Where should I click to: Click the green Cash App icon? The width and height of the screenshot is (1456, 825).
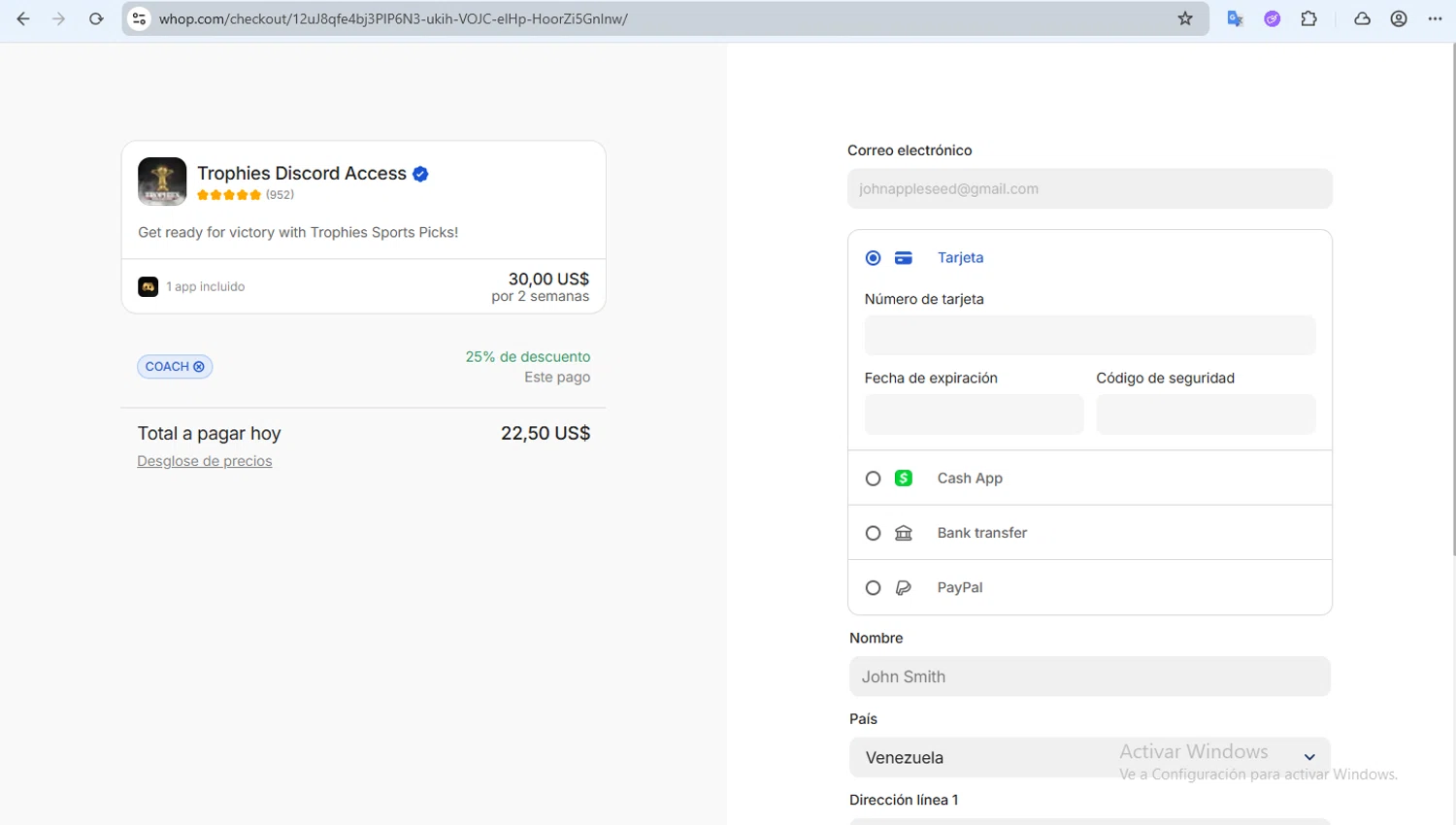(904, 478)
